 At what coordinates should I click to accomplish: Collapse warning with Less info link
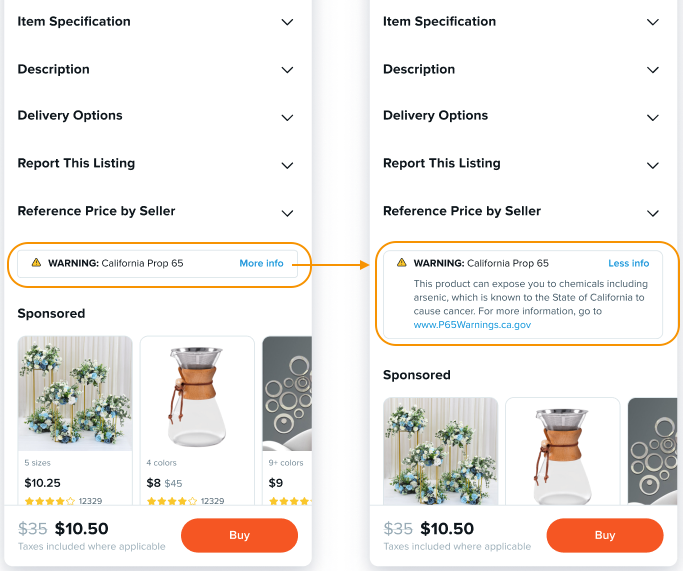(x=628, y=264)
